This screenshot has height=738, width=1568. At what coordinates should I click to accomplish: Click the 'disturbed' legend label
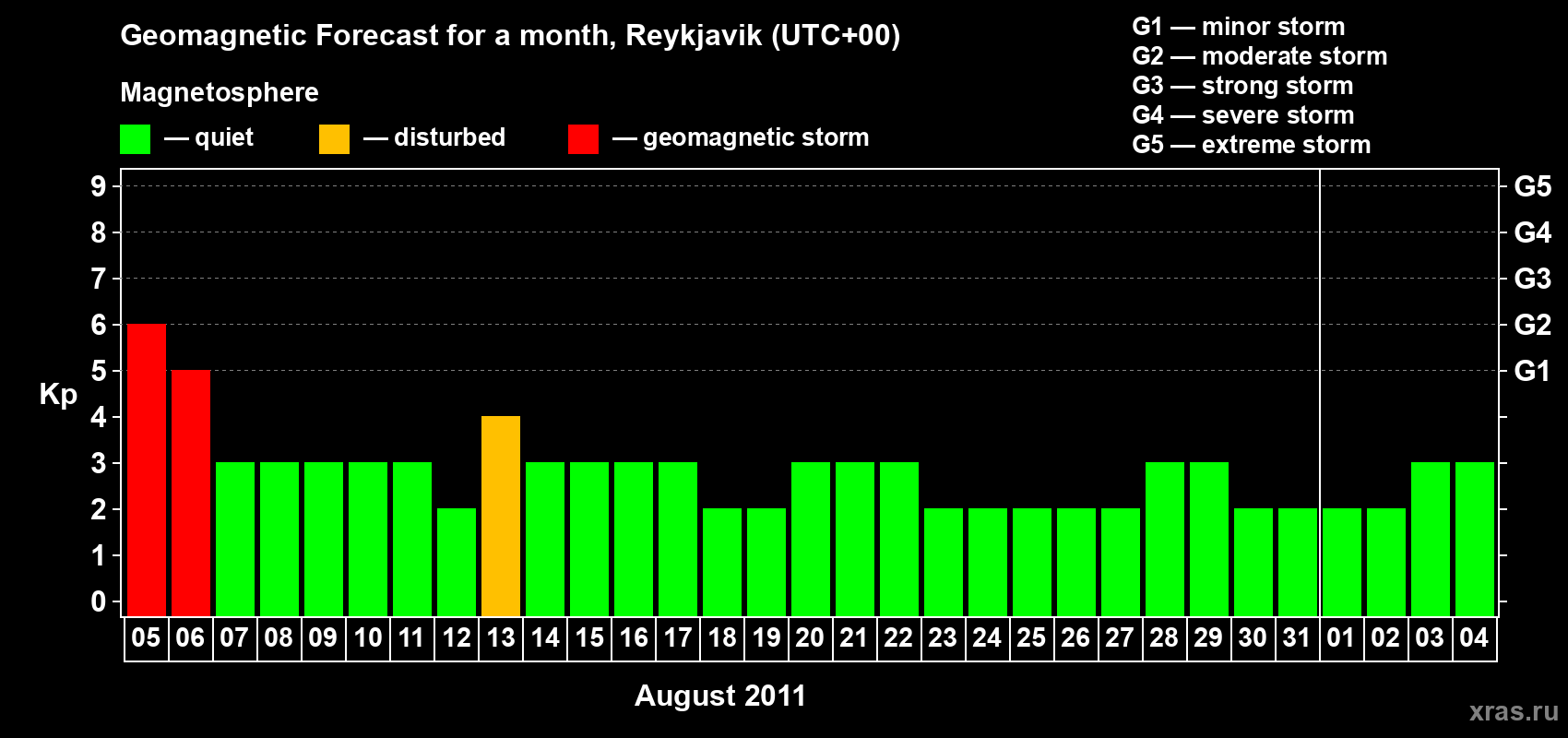pos(450,137)
